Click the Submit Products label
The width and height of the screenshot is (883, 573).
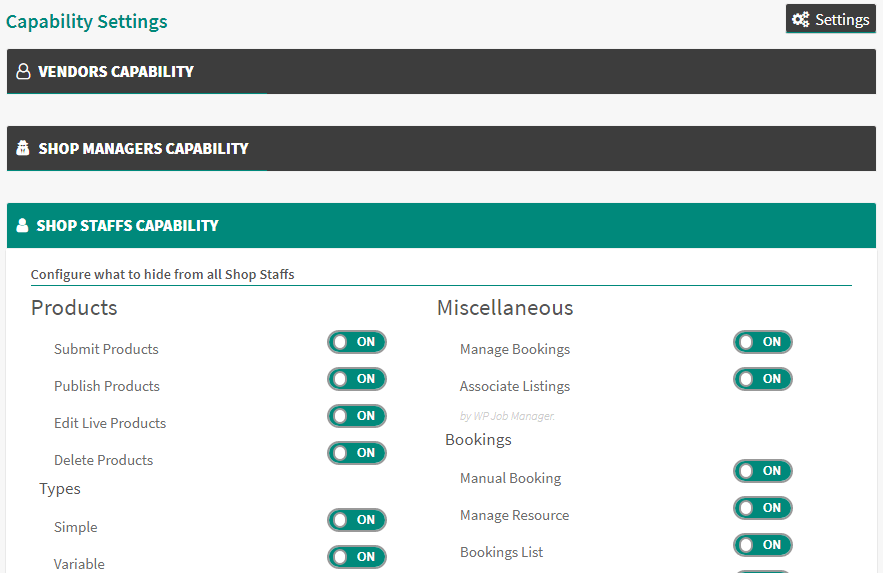click(x=106, y=349)
